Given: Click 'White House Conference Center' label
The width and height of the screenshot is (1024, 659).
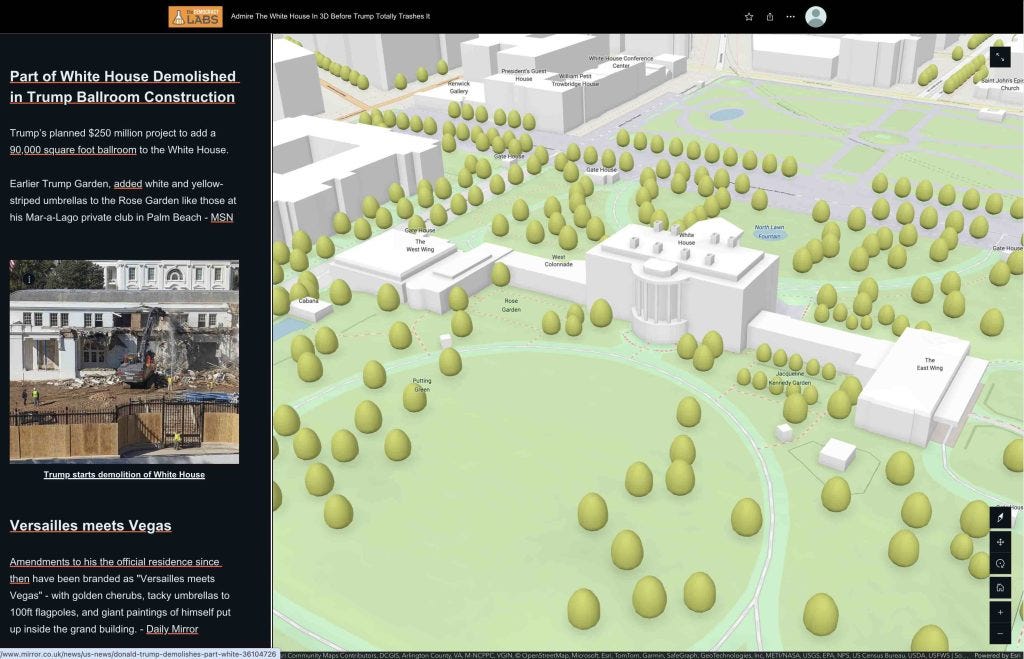Looking at the screenshot, I should (620, 62).
